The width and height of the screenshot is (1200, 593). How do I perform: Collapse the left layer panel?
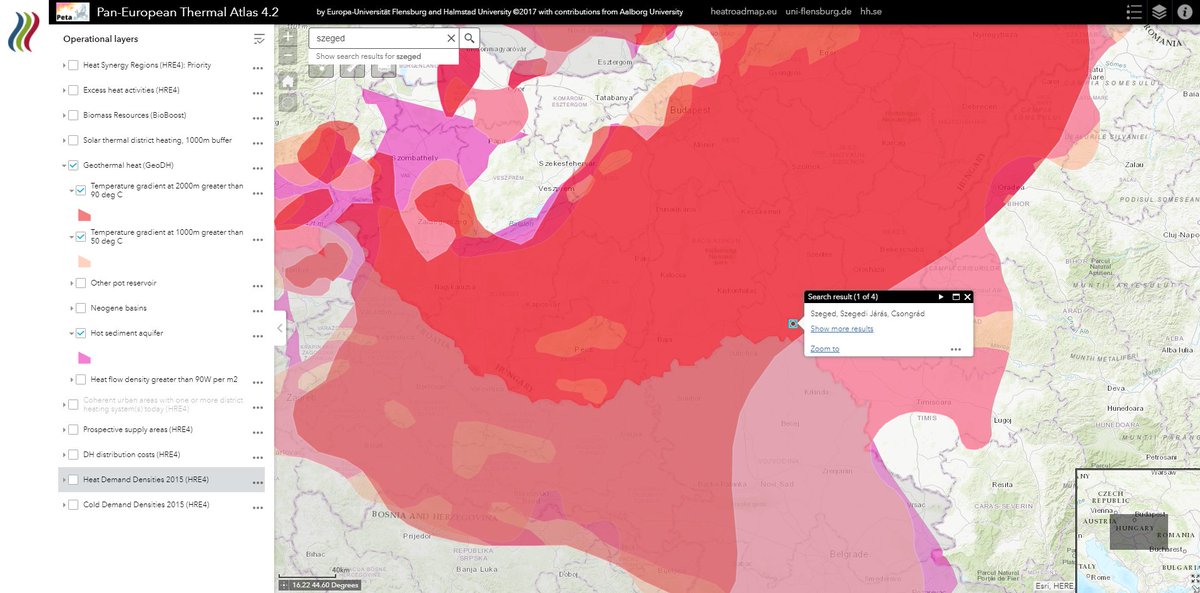coord(280,327)
